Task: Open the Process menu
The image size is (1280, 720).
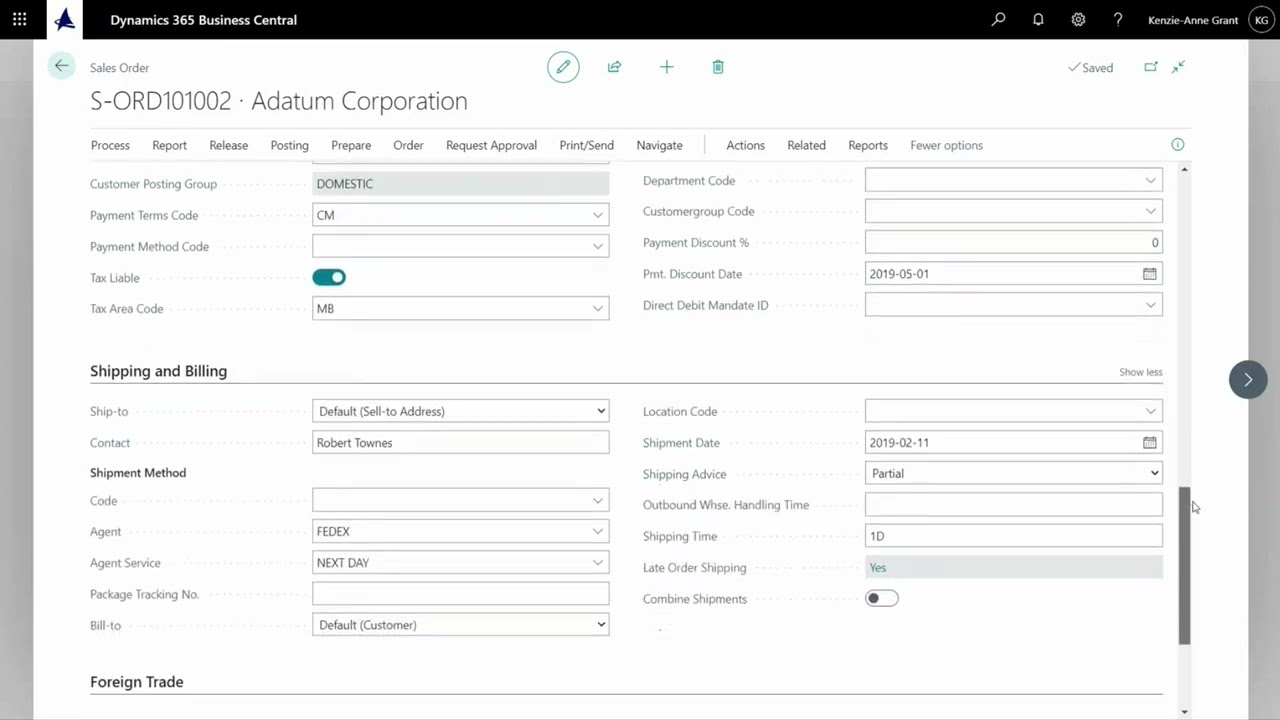Action: tap(110, 145)
